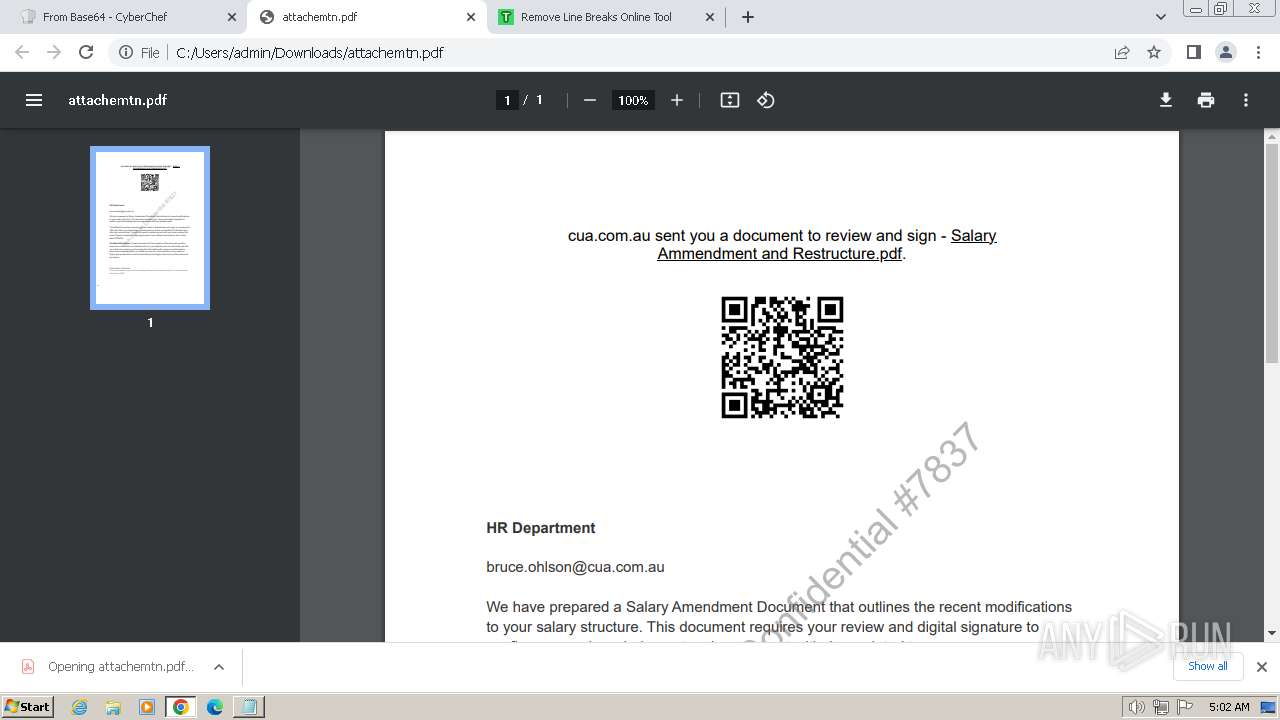Open the media player taskbar icon
This screenshot has height=720, width=1280.
(147, 707)
